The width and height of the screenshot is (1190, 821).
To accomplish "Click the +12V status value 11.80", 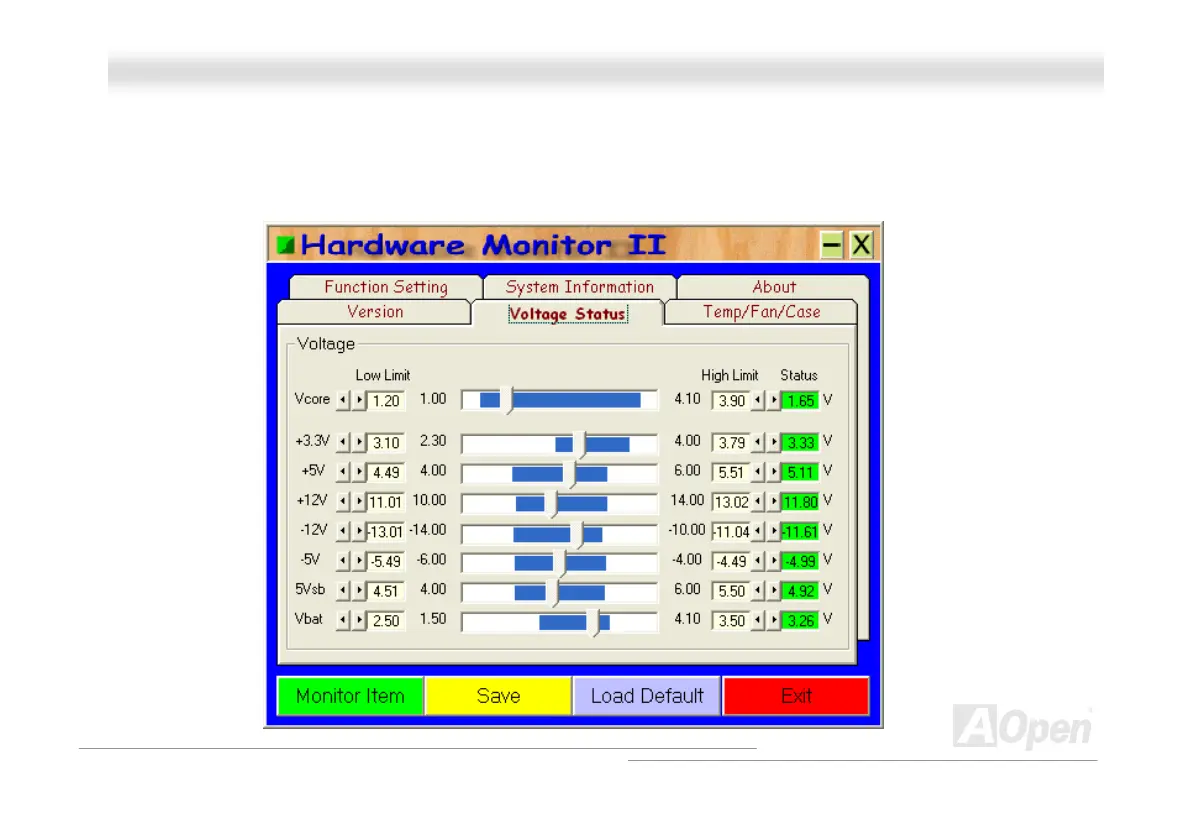I will click(800, 502).
